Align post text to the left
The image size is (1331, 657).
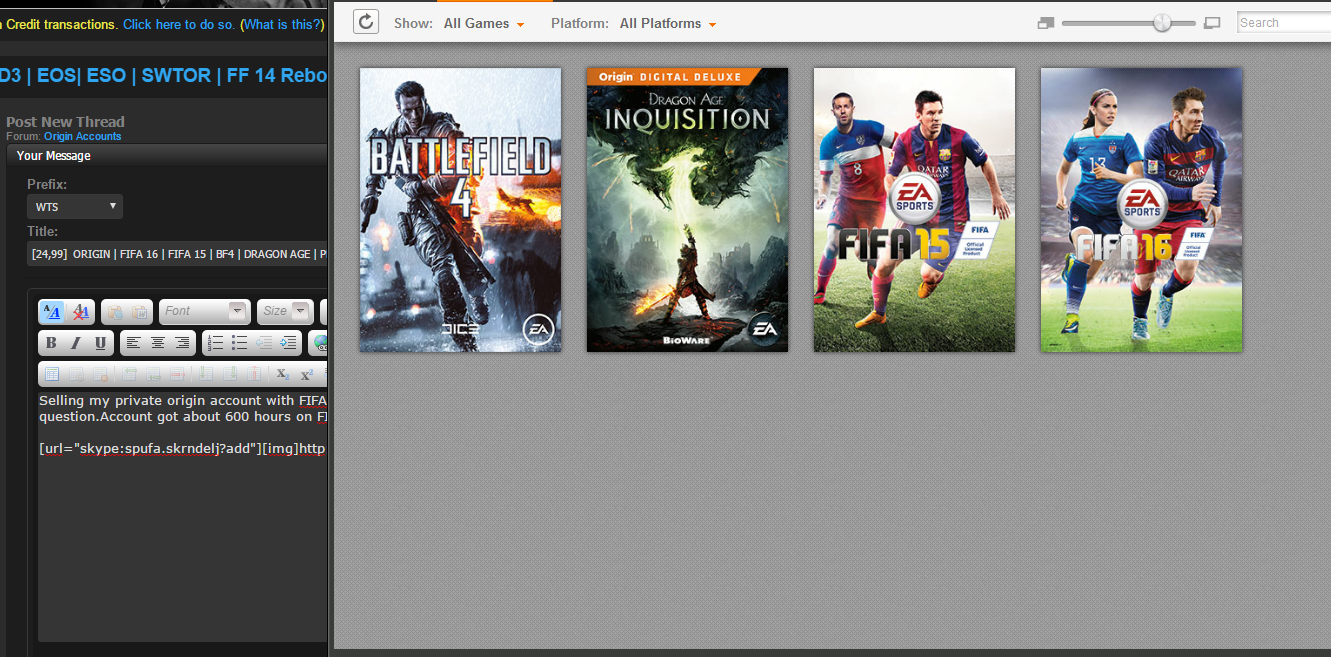click(x=134, y=343)
